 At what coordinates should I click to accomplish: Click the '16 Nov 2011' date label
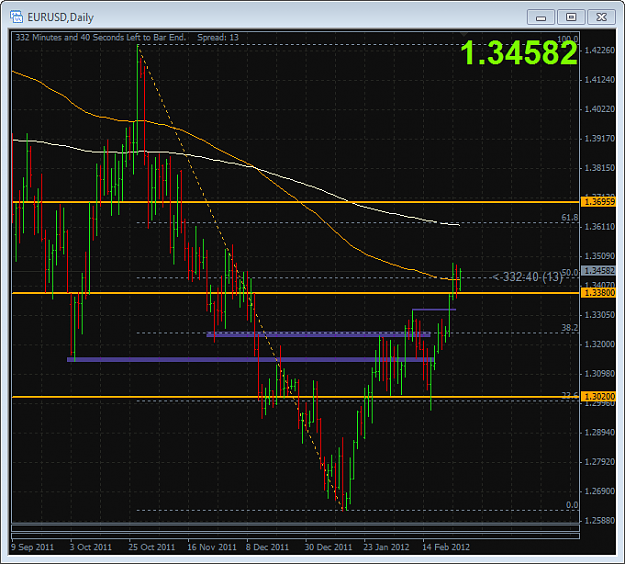(212, 547)
